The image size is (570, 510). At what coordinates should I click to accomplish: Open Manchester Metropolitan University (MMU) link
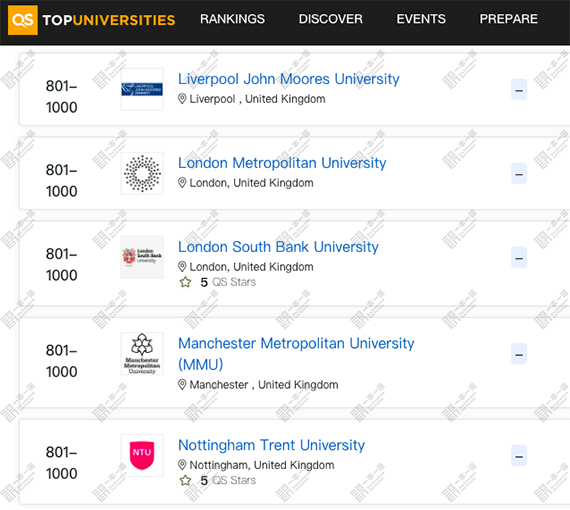296,354
